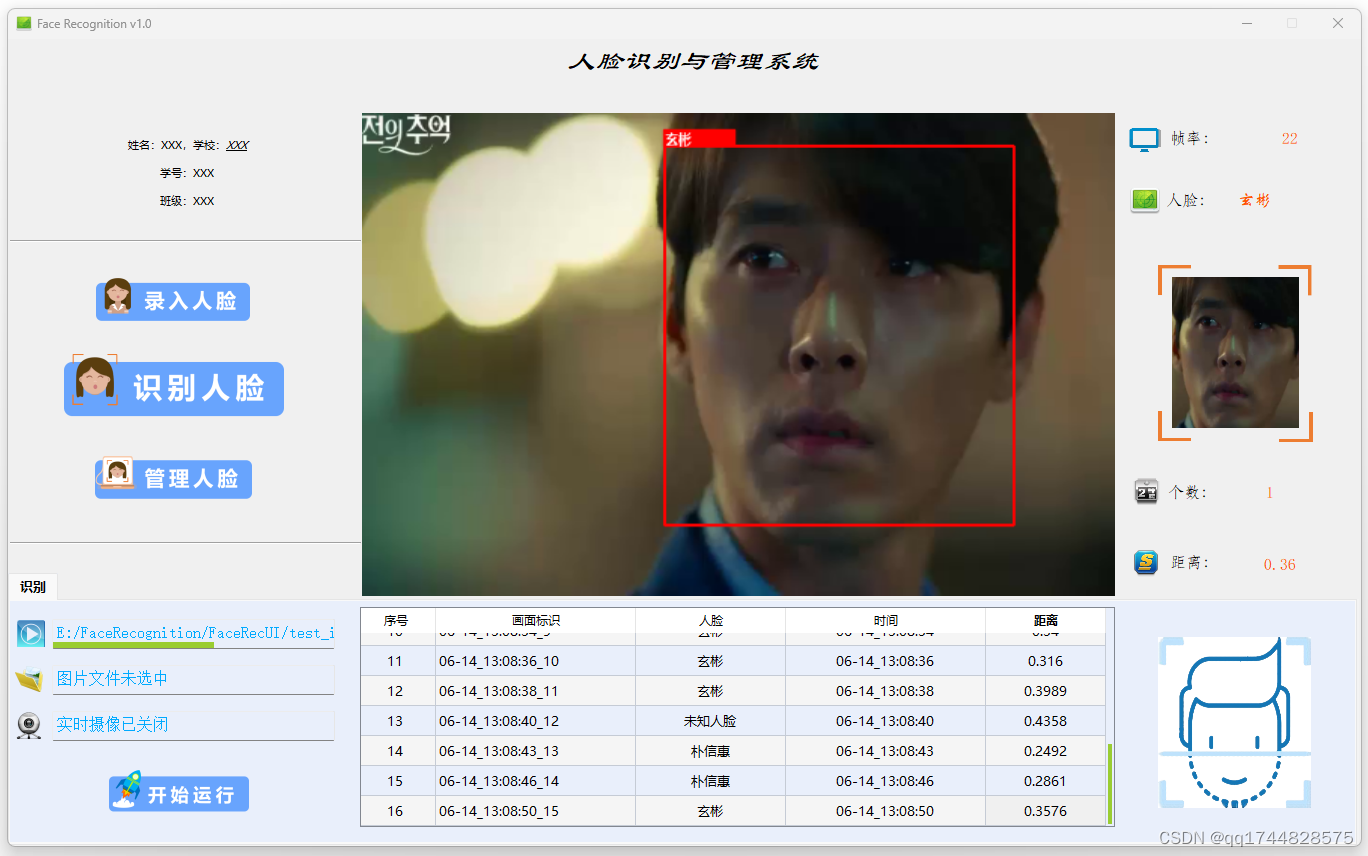Click the 朴信惠 cell in row 15
Image resolution: width=1368 pixels, height=856 pixels.
point(711,781)
